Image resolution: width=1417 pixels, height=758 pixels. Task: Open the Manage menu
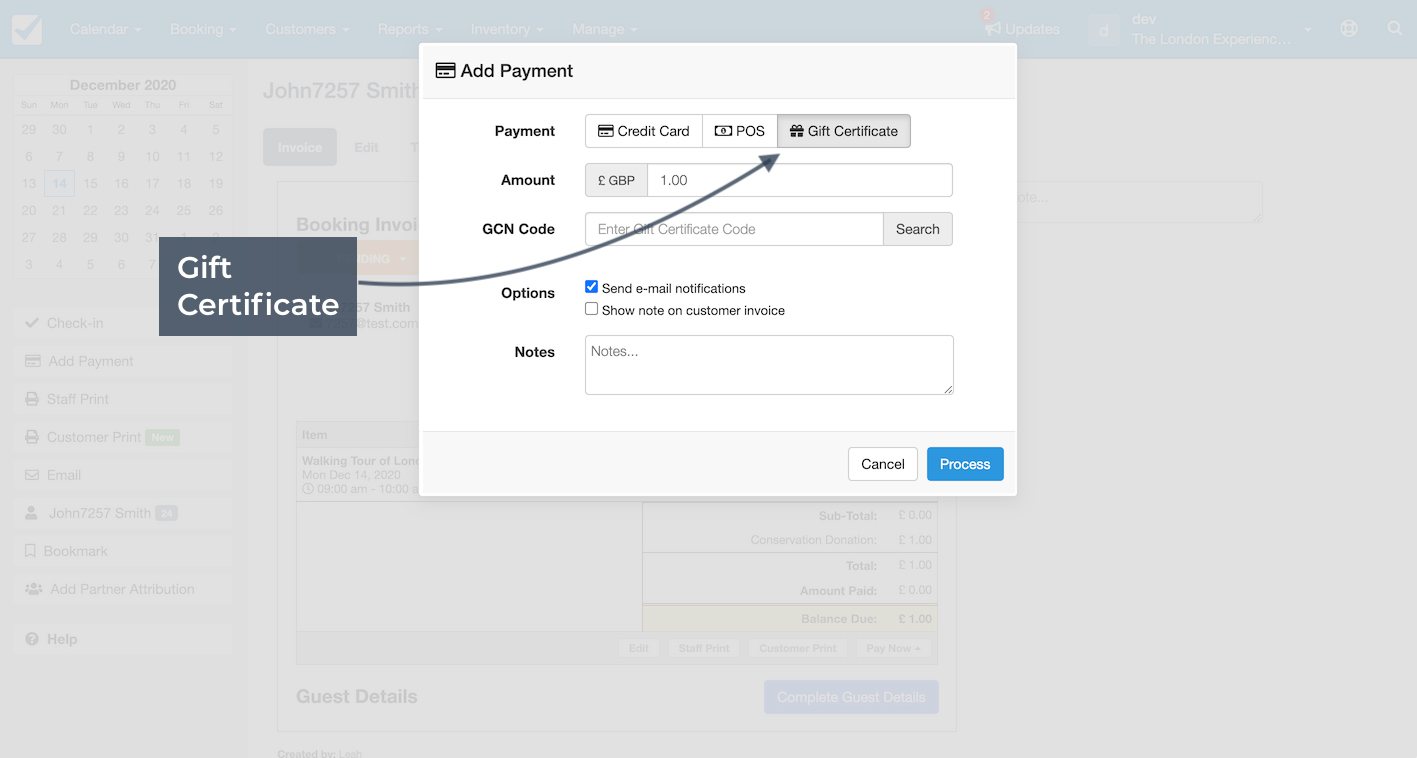[x=605, y=29]
